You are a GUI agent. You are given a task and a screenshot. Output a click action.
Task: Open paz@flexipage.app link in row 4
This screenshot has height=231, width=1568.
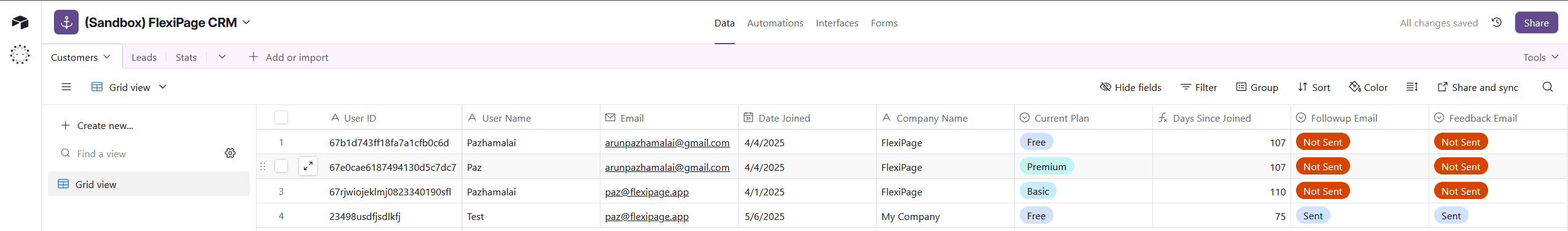point(646,216)
